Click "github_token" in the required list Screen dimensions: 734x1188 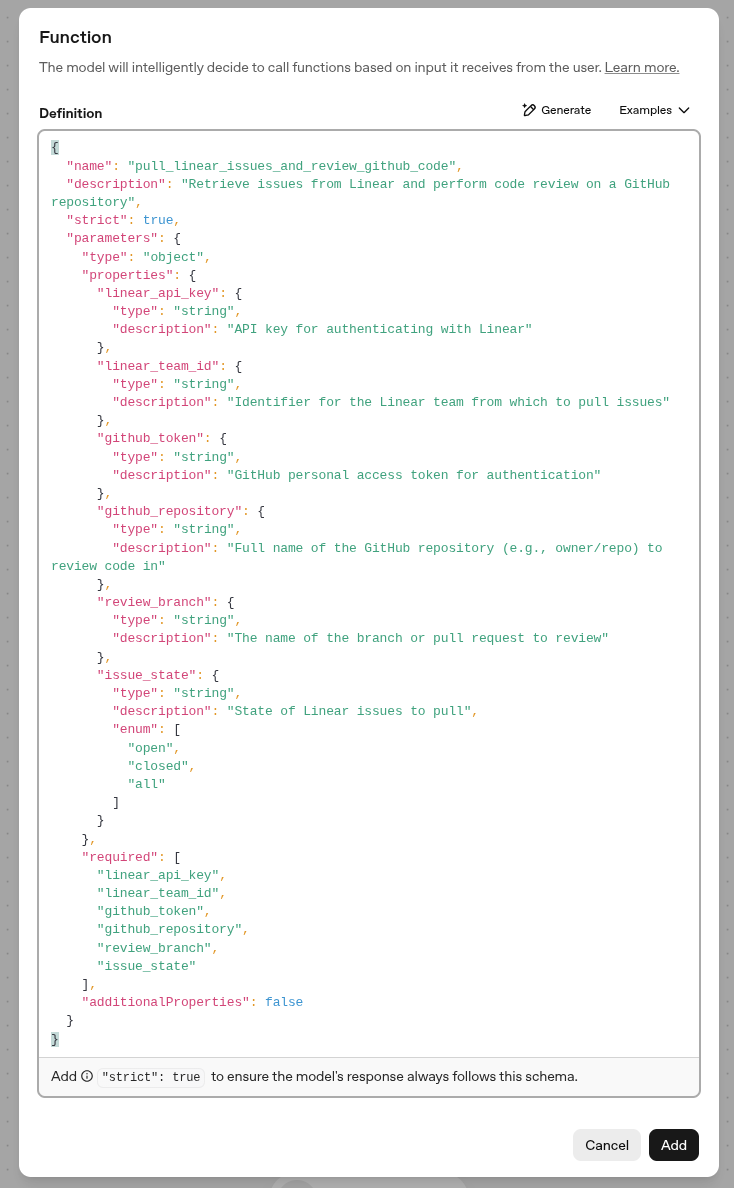coord(151,911)
